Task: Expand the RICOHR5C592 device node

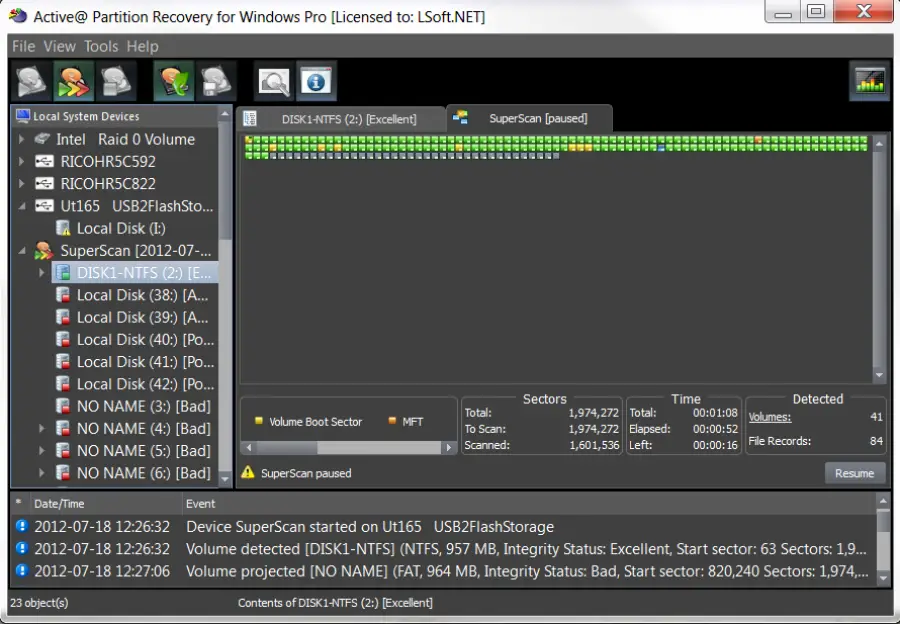Action: 22,162
